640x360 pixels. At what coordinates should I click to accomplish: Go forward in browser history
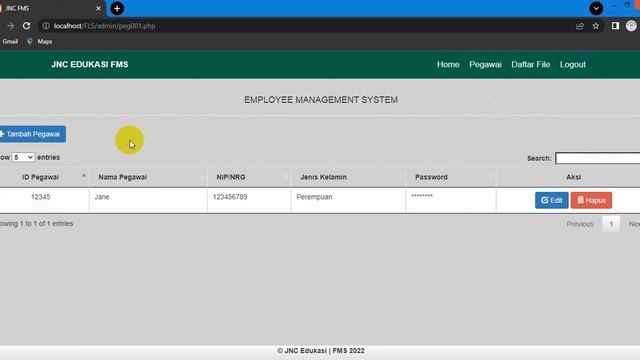(10, 26)
